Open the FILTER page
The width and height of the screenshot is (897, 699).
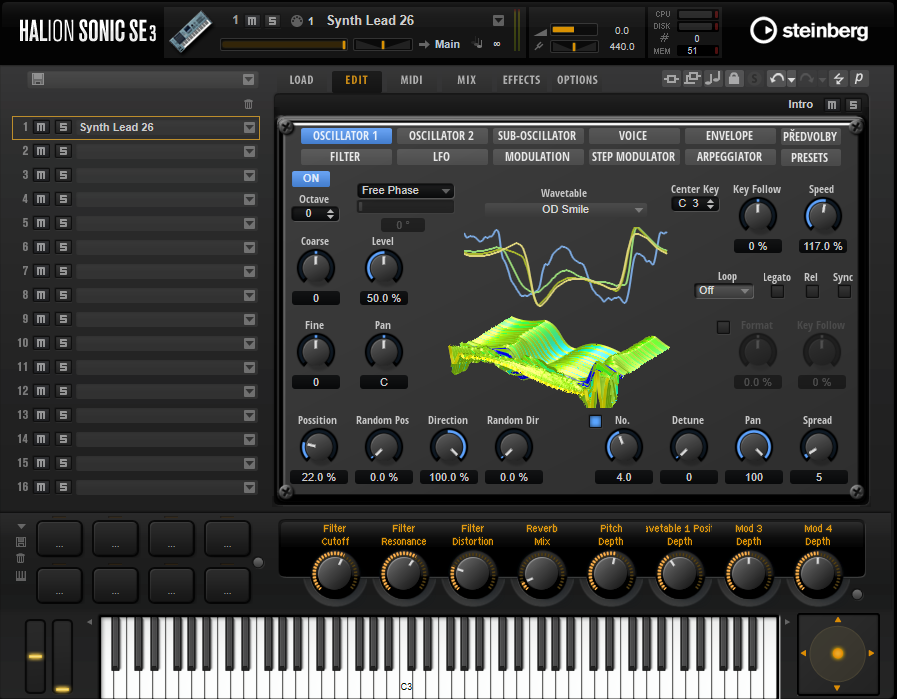click(x=345, y=157)
